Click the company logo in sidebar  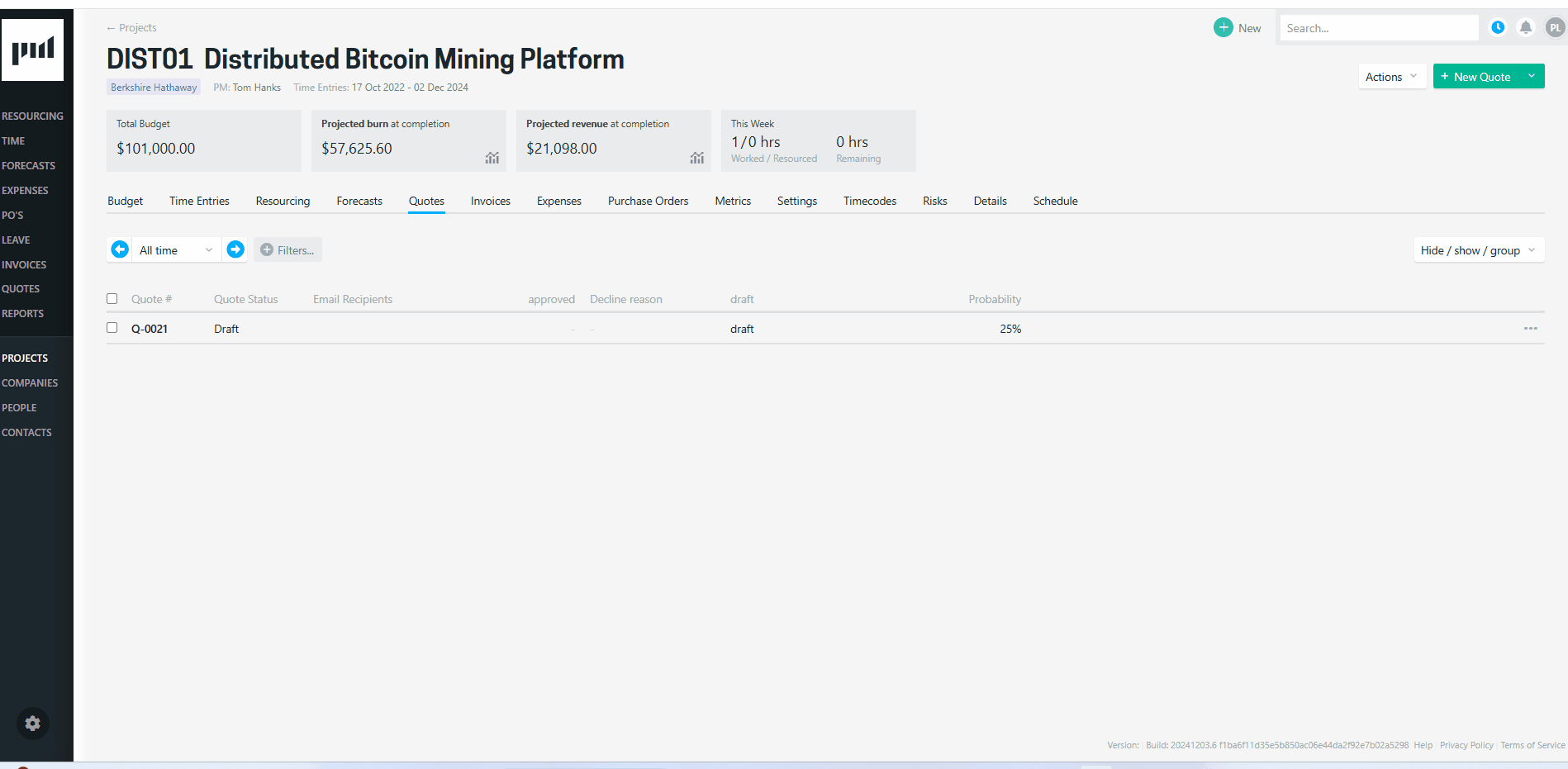[32, 50]
